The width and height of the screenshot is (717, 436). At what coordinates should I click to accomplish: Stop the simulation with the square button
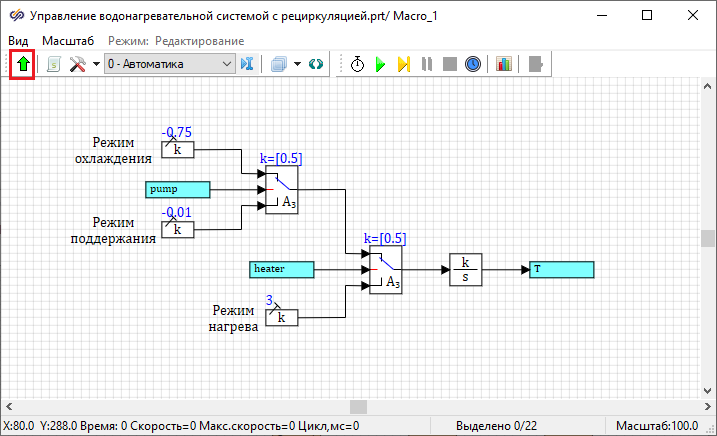(450, 64)
